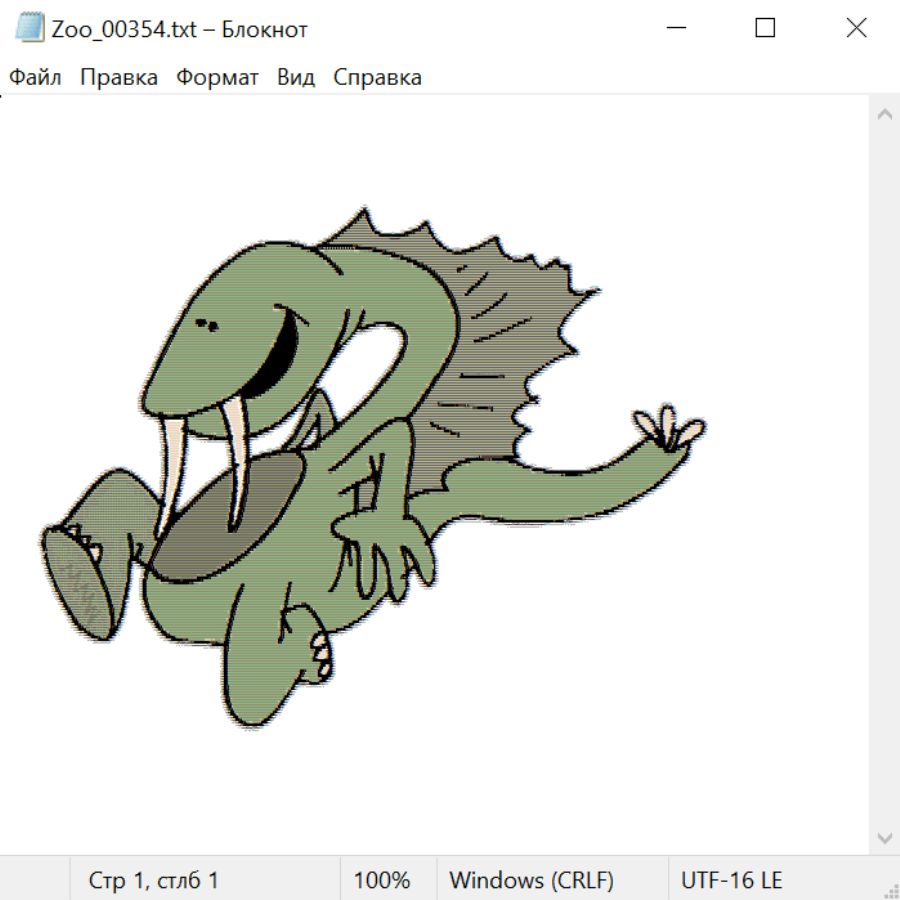Screen dimensions: 900x900
Task: Click the dragon's tail tip in the document
Action: click(x=672, y=428)
